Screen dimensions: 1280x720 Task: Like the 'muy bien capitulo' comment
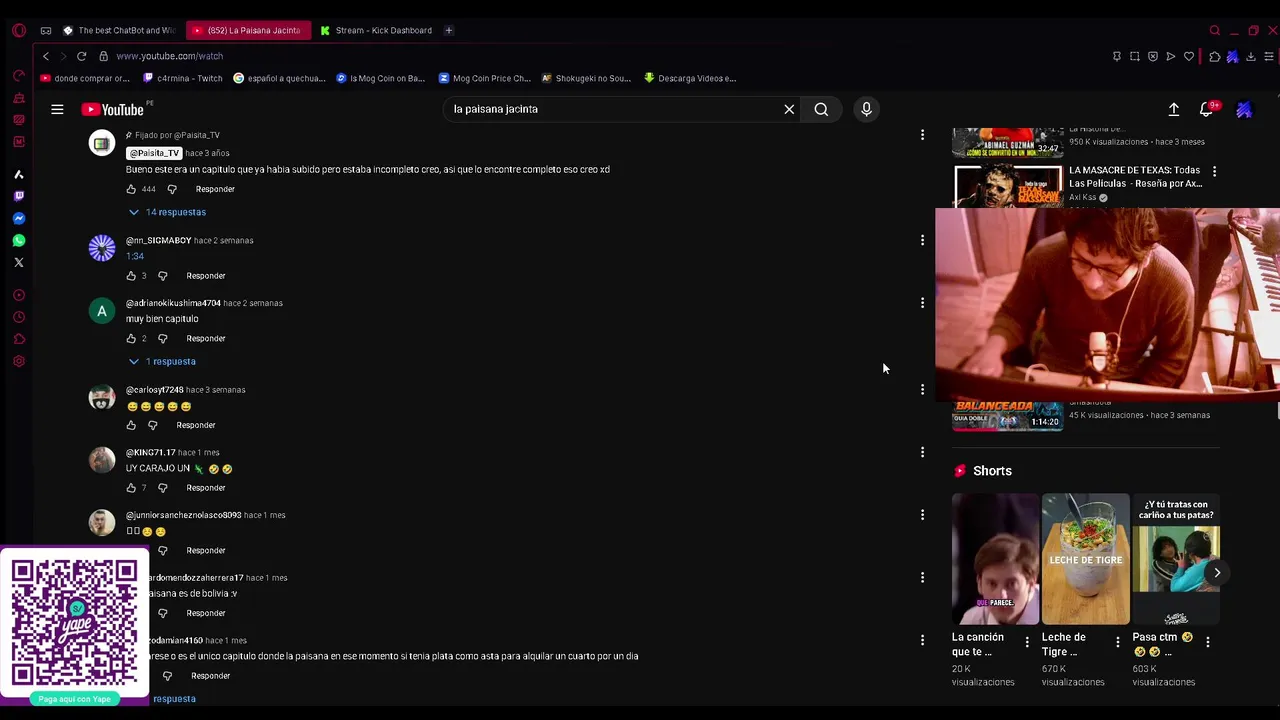pyautogui.click(x=131, y=338)
